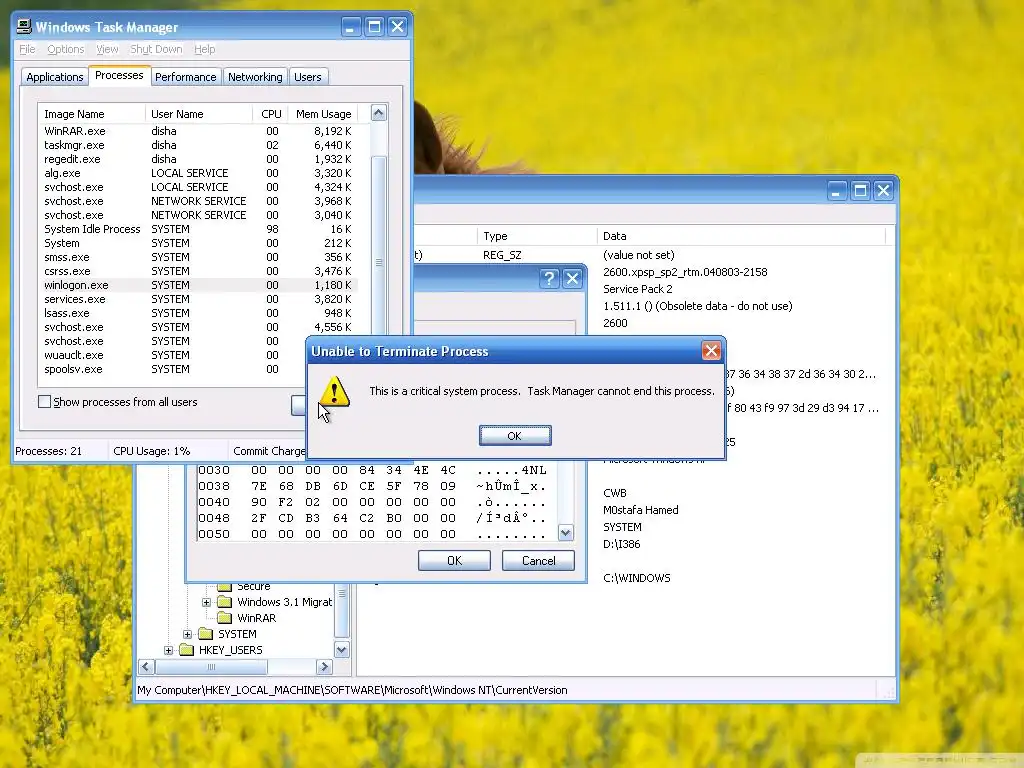Select the taskmgr.exe process row
1024x768 pixels.
coord(198,145)
